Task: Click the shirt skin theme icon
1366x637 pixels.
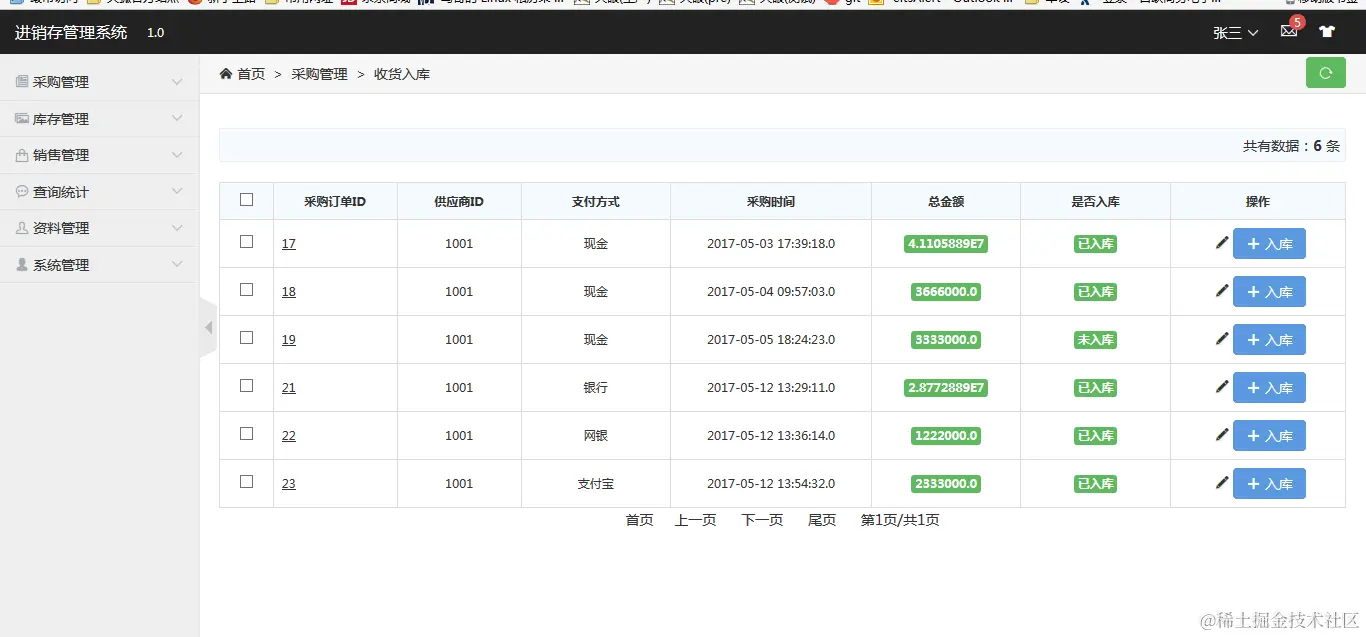Action: coord(1327,31)
